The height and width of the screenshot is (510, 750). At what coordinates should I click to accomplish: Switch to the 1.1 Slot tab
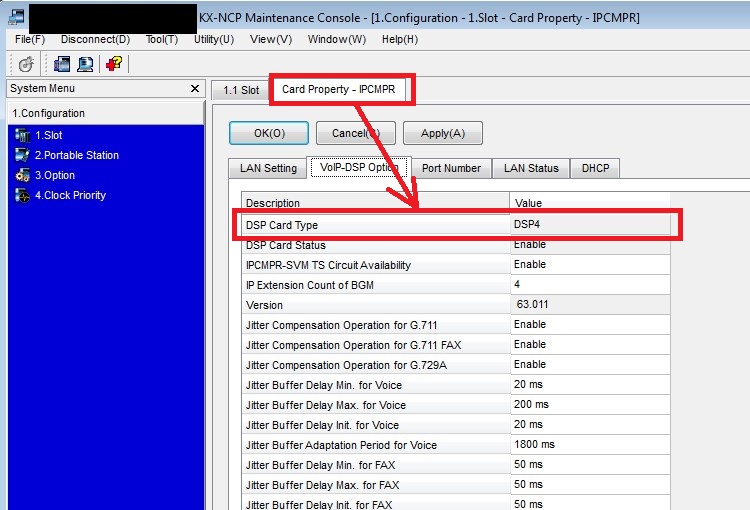coord(241,90)
